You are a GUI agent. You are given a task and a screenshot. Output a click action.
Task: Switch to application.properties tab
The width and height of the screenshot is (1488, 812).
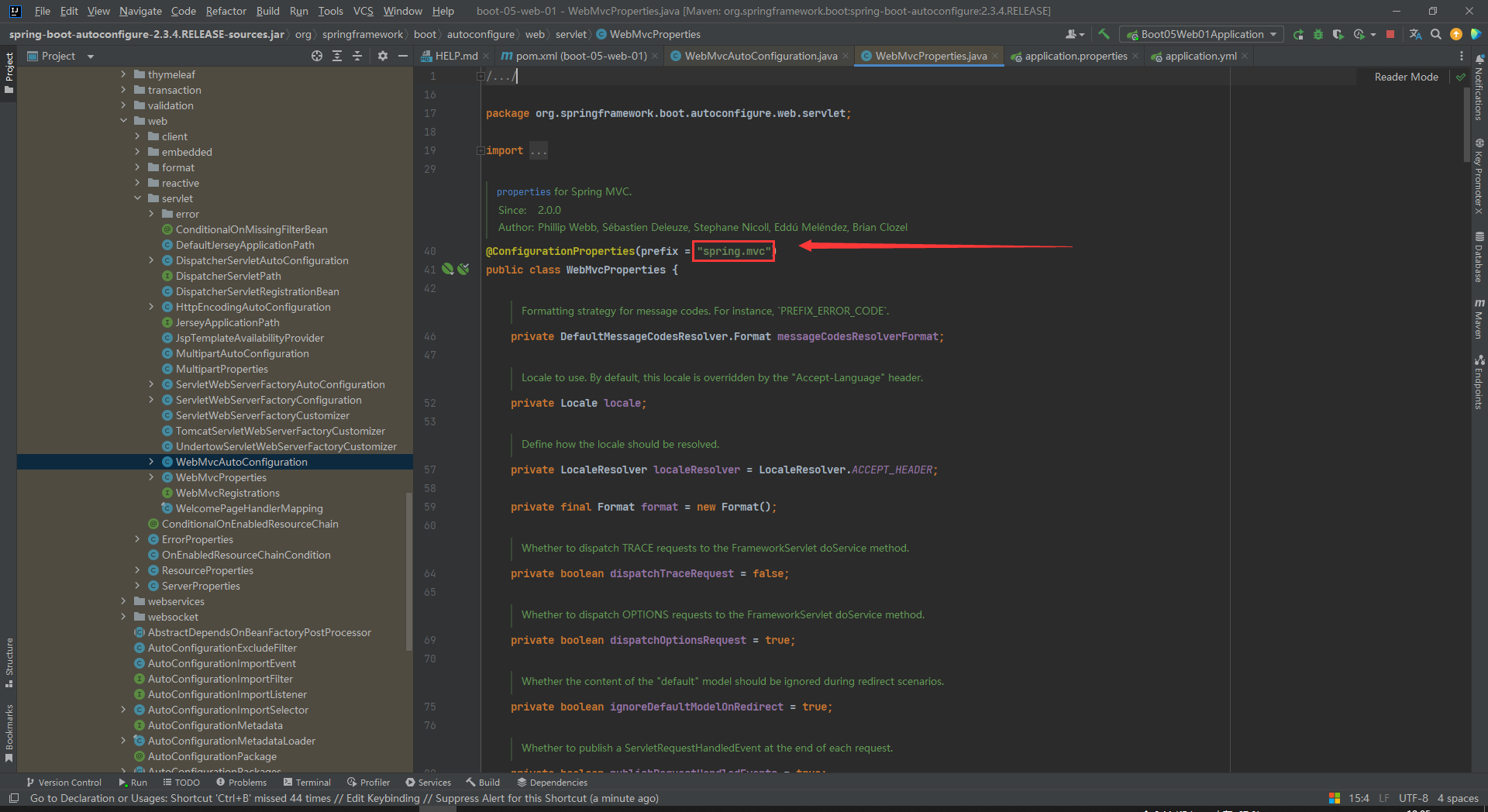pyautogui.click(x=1075, y=56)
